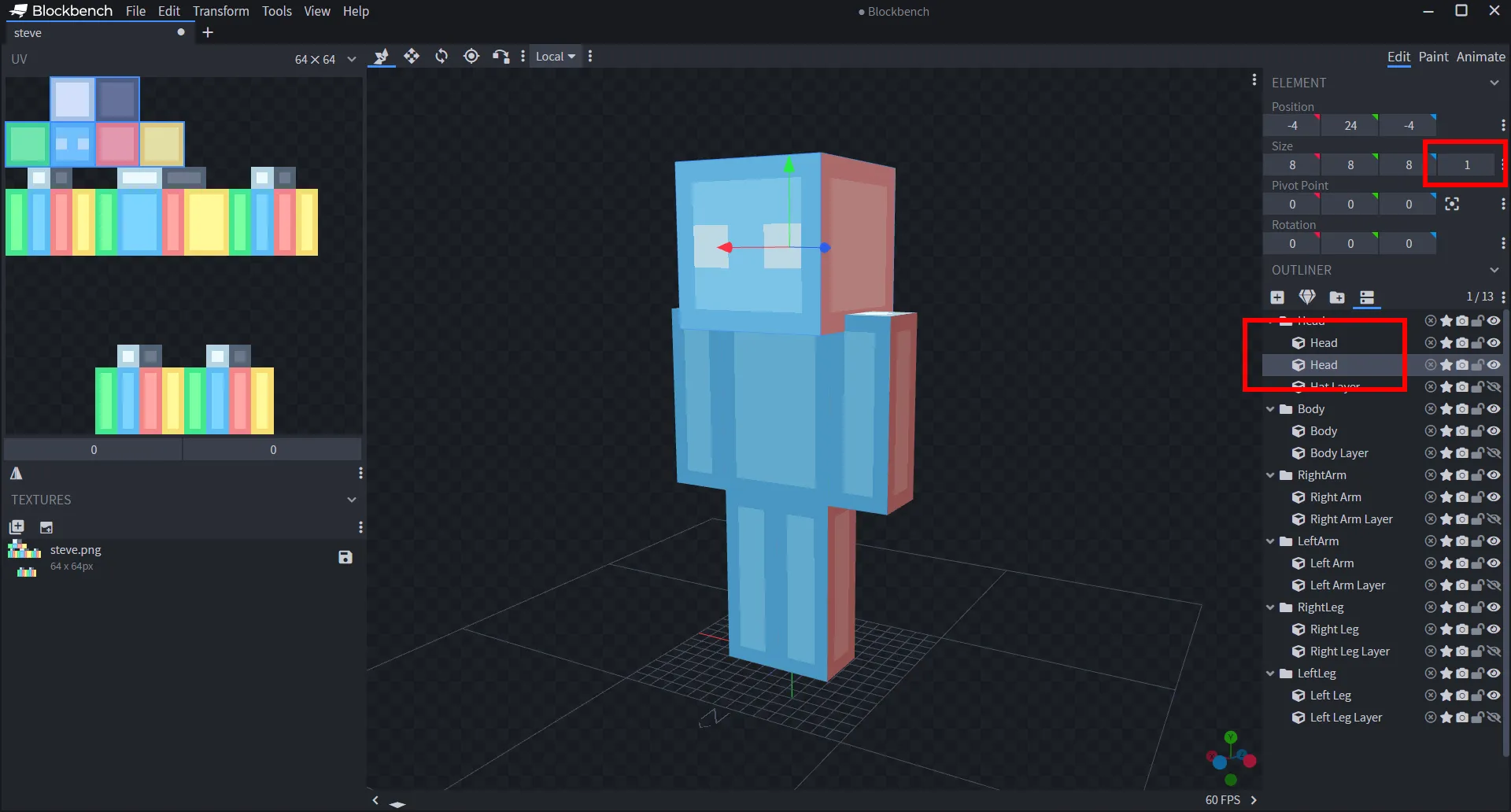Collapse the Element panel
Viewport: 1511px width, 812px height.
tap(1494, 83)
